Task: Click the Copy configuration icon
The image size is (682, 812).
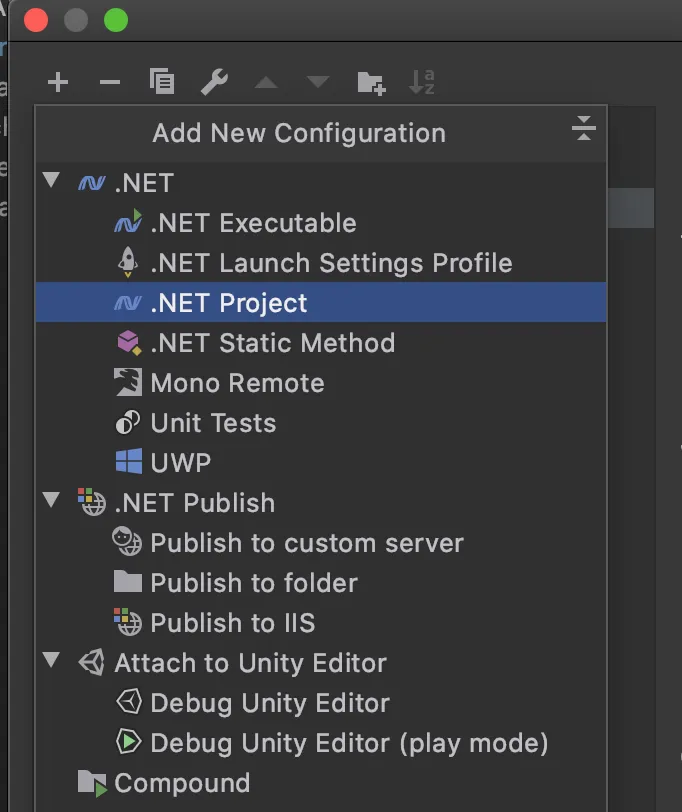Action: (x=162, y=81)
